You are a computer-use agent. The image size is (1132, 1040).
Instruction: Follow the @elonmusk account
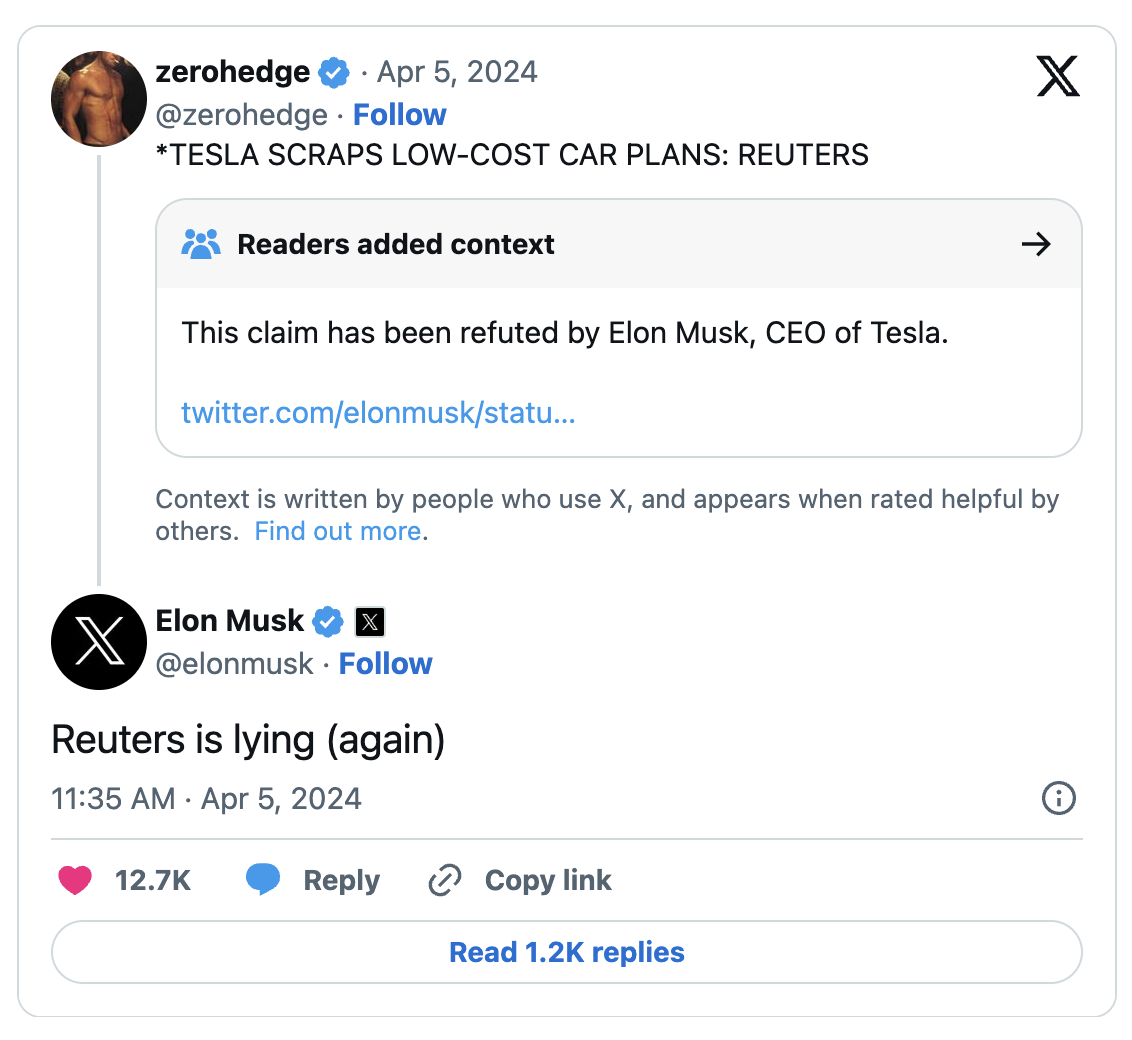coord(385,664)
